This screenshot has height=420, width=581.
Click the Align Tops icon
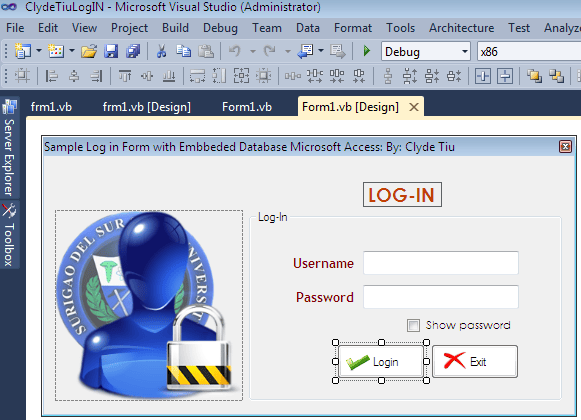point(125,76)
